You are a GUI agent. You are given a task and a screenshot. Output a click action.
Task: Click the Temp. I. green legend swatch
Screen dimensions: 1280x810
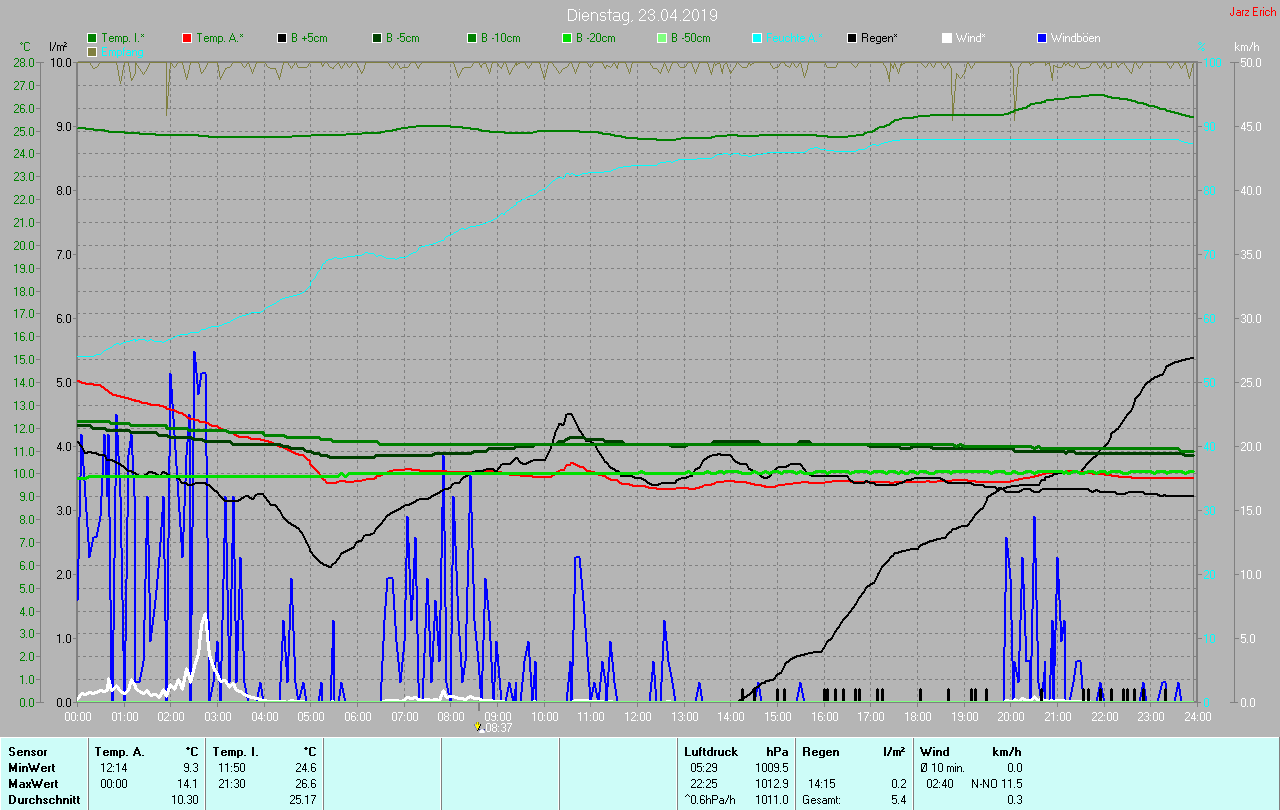point(92,38)
